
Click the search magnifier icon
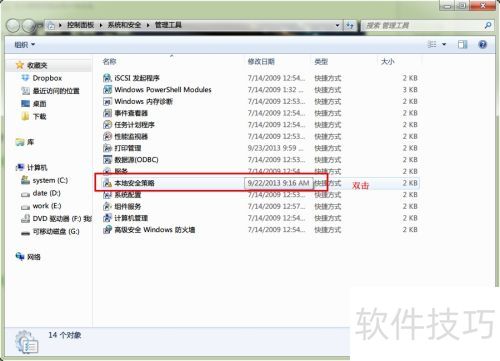click(488, 25)
